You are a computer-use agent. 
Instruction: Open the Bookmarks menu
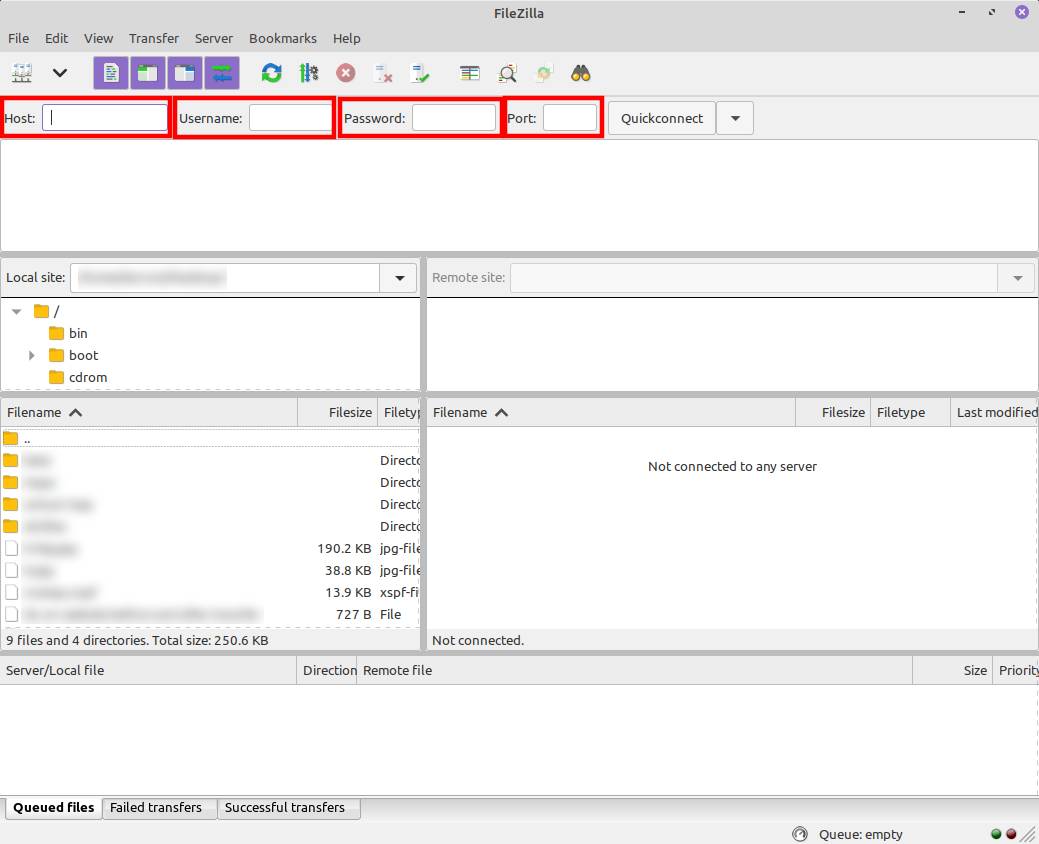pyautogui.click(x=283, y=38)
